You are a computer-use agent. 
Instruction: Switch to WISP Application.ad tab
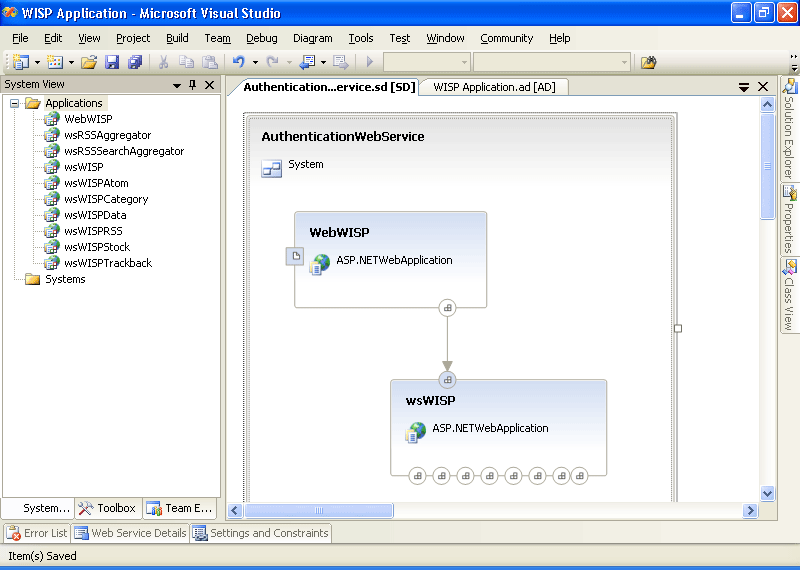pyautogui.click(x=494, y=87)
